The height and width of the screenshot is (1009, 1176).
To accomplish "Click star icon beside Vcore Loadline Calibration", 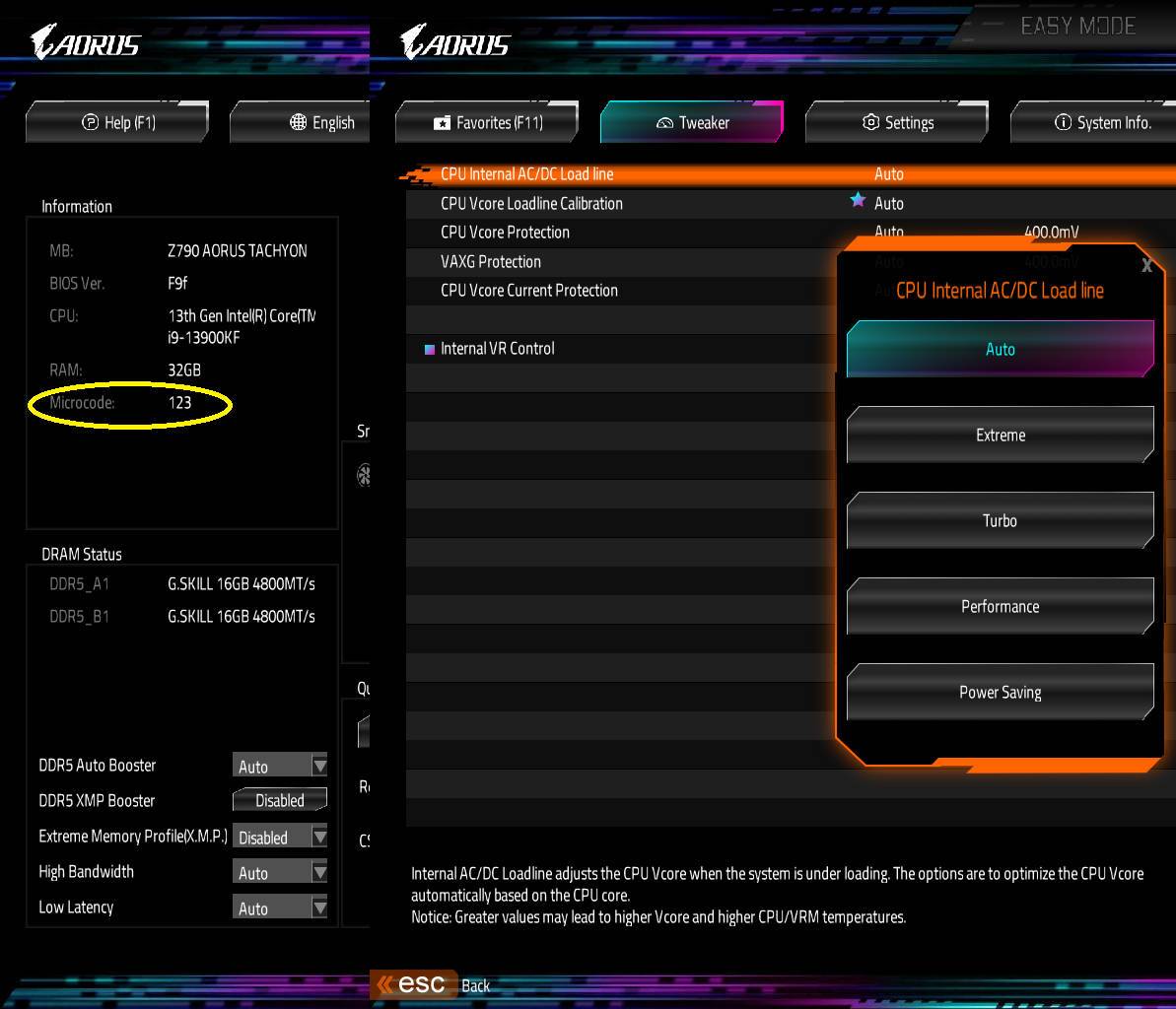I will [x=858, y=200].
